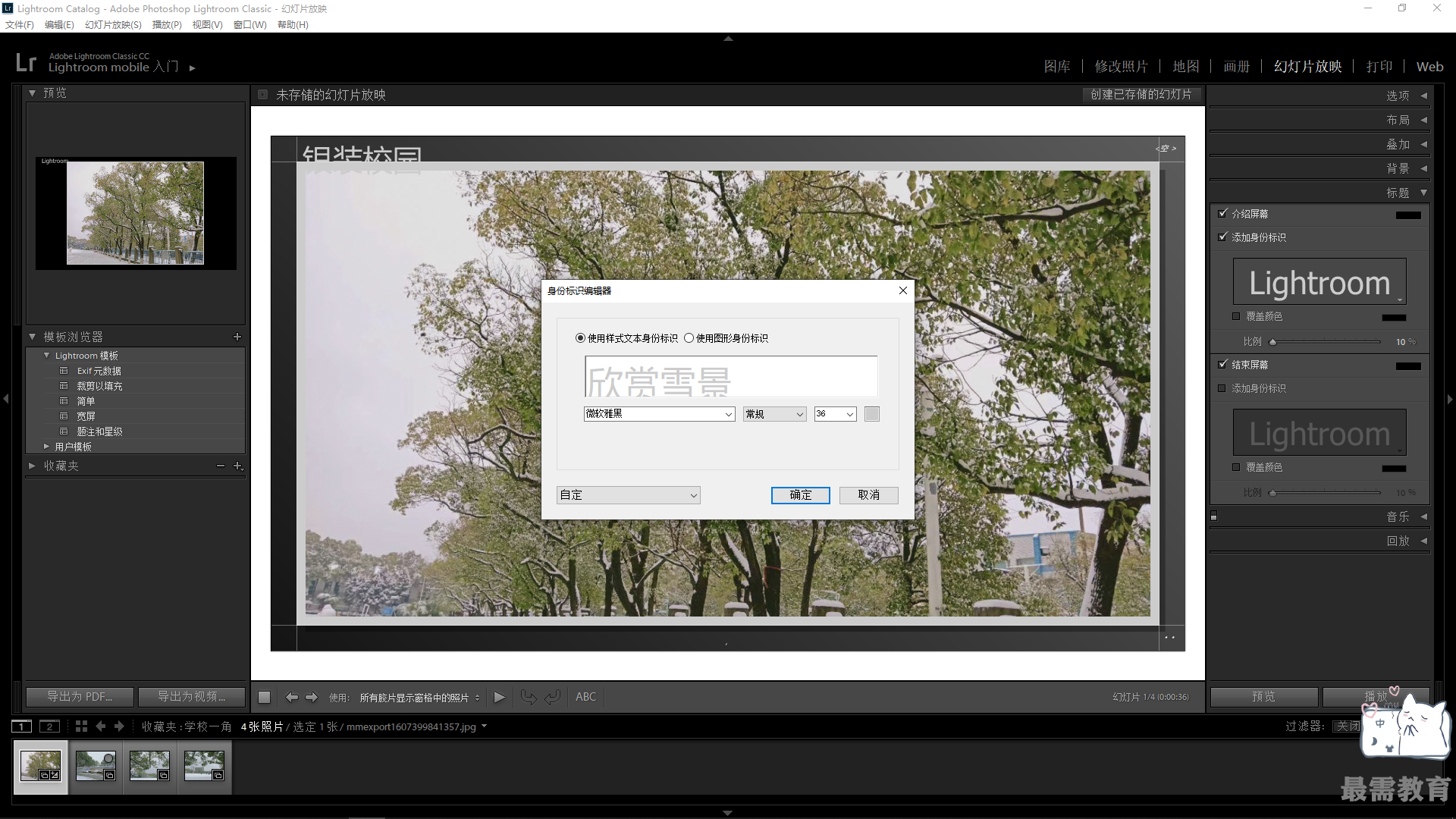Click the 确定 button

coord(800,495)
